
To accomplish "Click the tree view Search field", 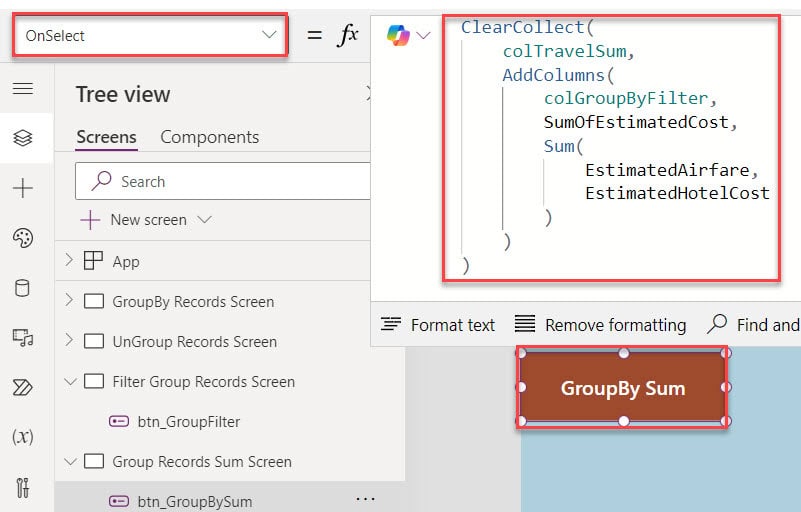I will click(223, 181).
